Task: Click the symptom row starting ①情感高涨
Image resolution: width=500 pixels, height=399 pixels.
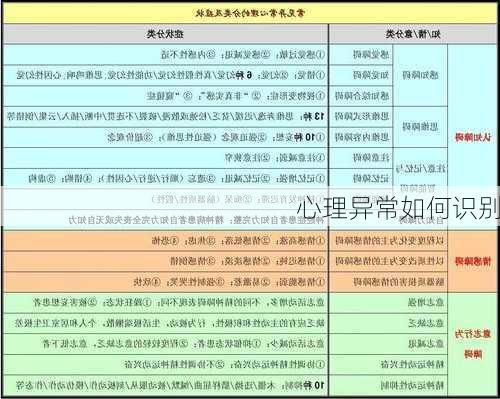Action: point(165,241)
